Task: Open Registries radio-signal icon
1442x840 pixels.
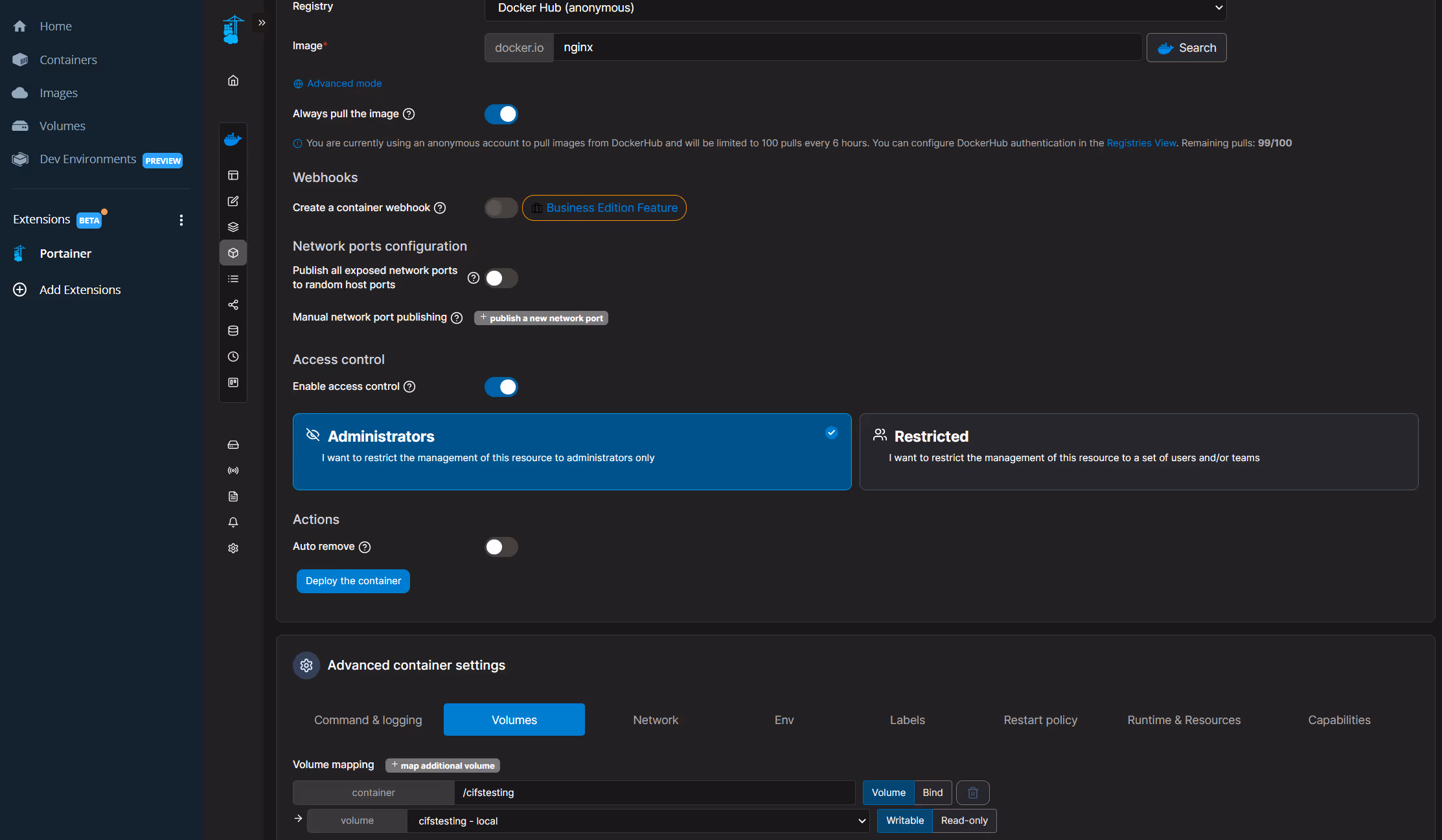Action: [x=233, y=471]
